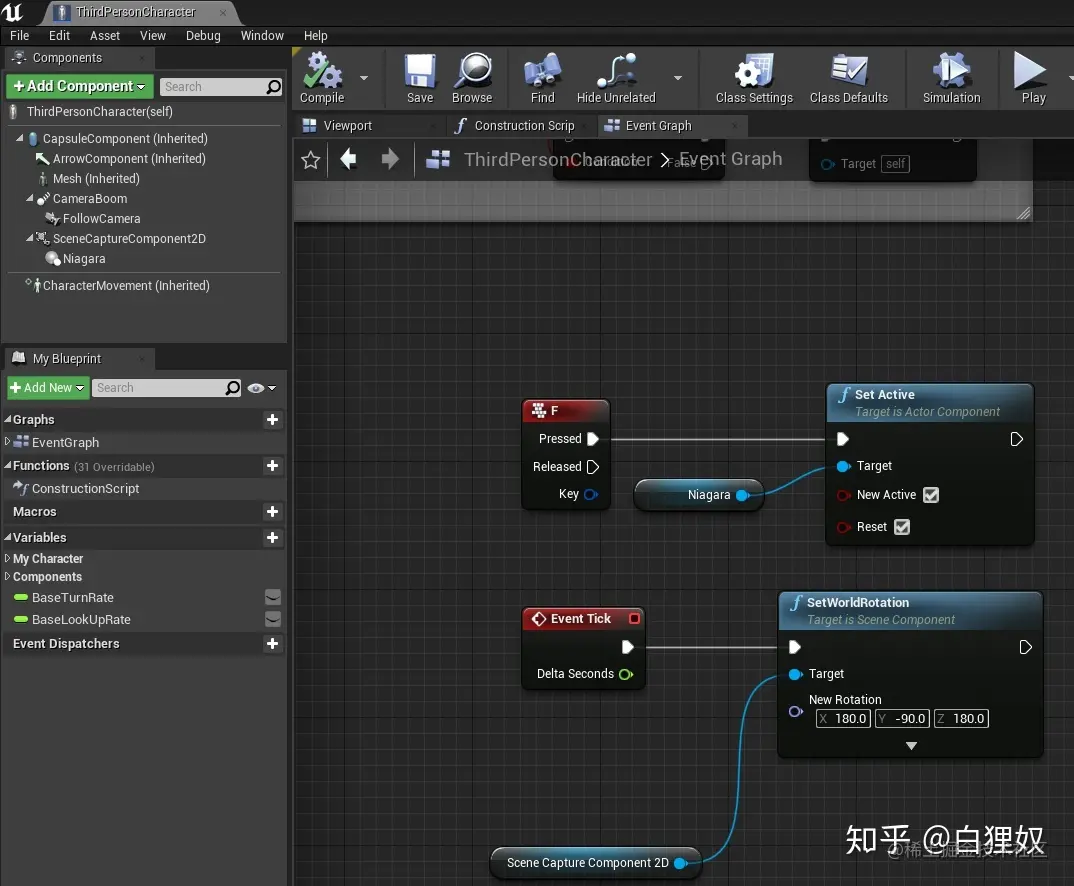Save the blueprint with Save icon
1074x886 pixels.
coord(420,71)
